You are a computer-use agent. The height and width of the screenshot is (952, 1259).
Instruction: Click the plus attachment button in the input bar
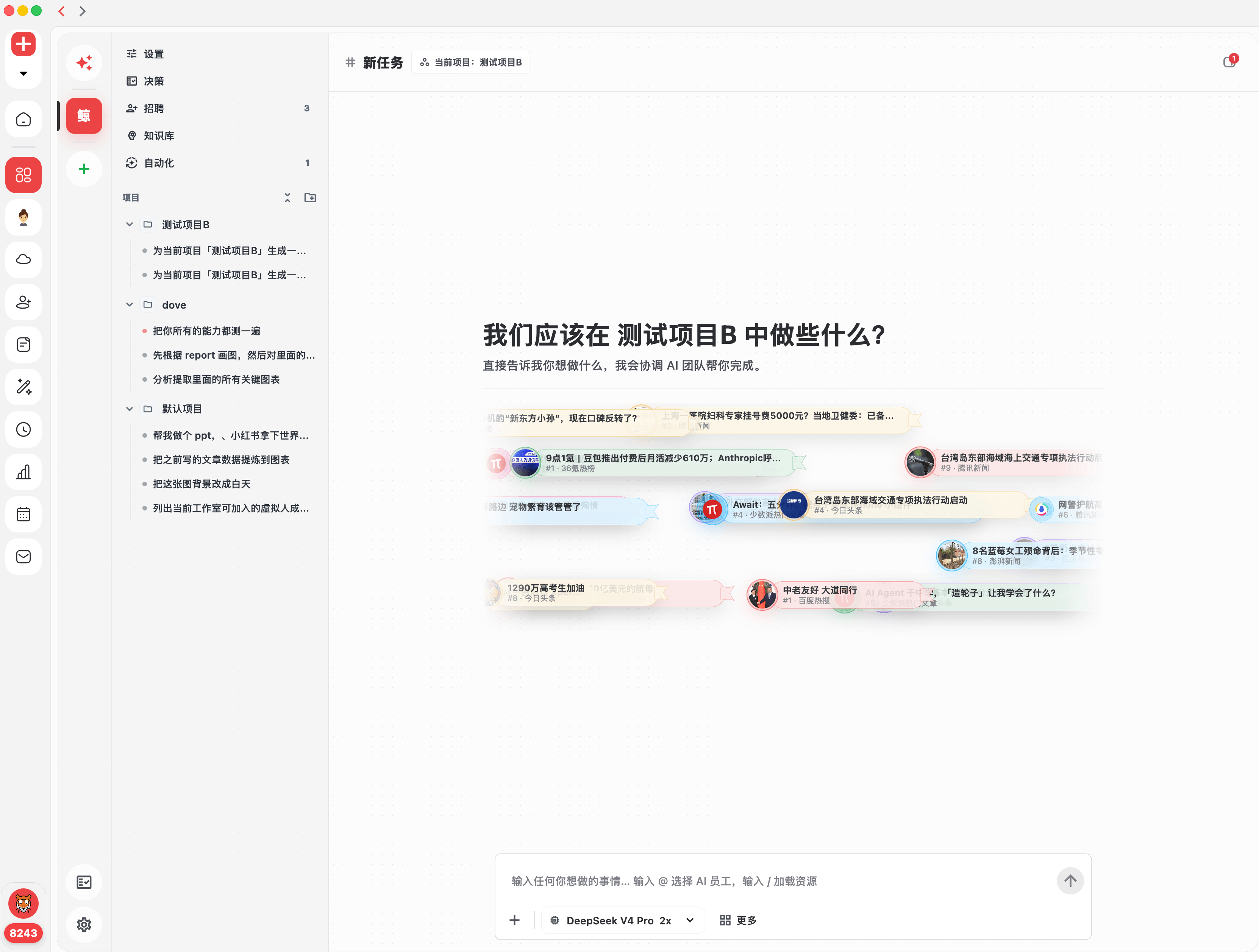[x=514, y=920]
